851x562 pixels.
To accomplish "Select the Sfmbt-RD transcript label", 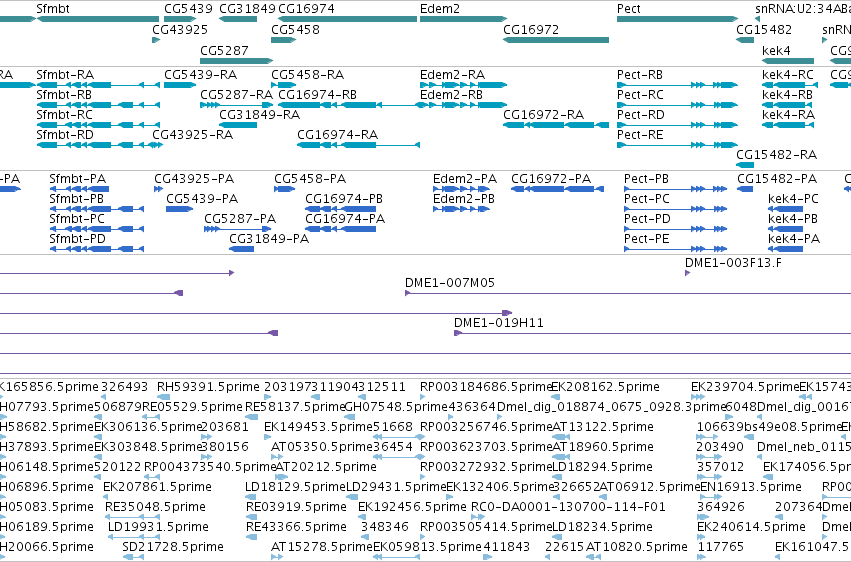I will (x=65, y=135).
